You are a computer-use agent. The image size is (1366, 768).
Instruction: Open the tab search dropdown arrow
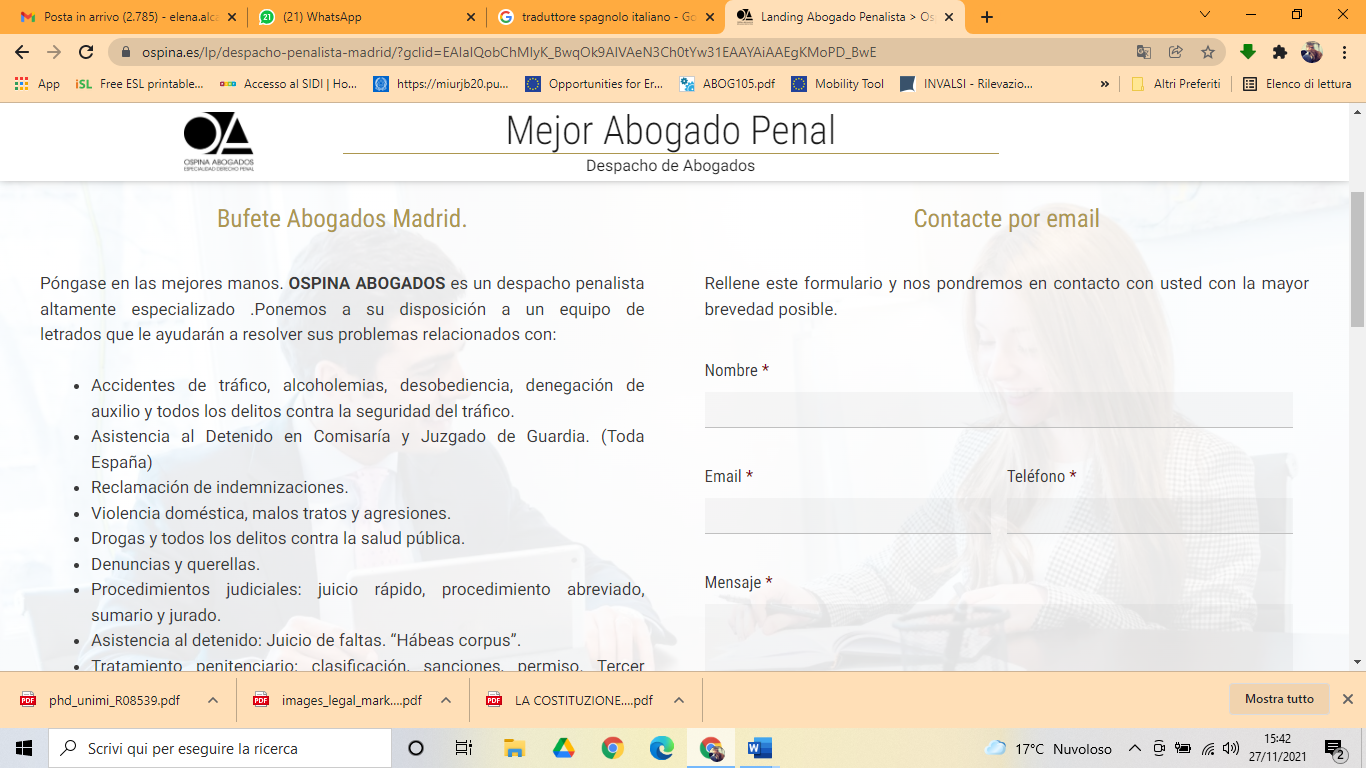pos(1204,15)
